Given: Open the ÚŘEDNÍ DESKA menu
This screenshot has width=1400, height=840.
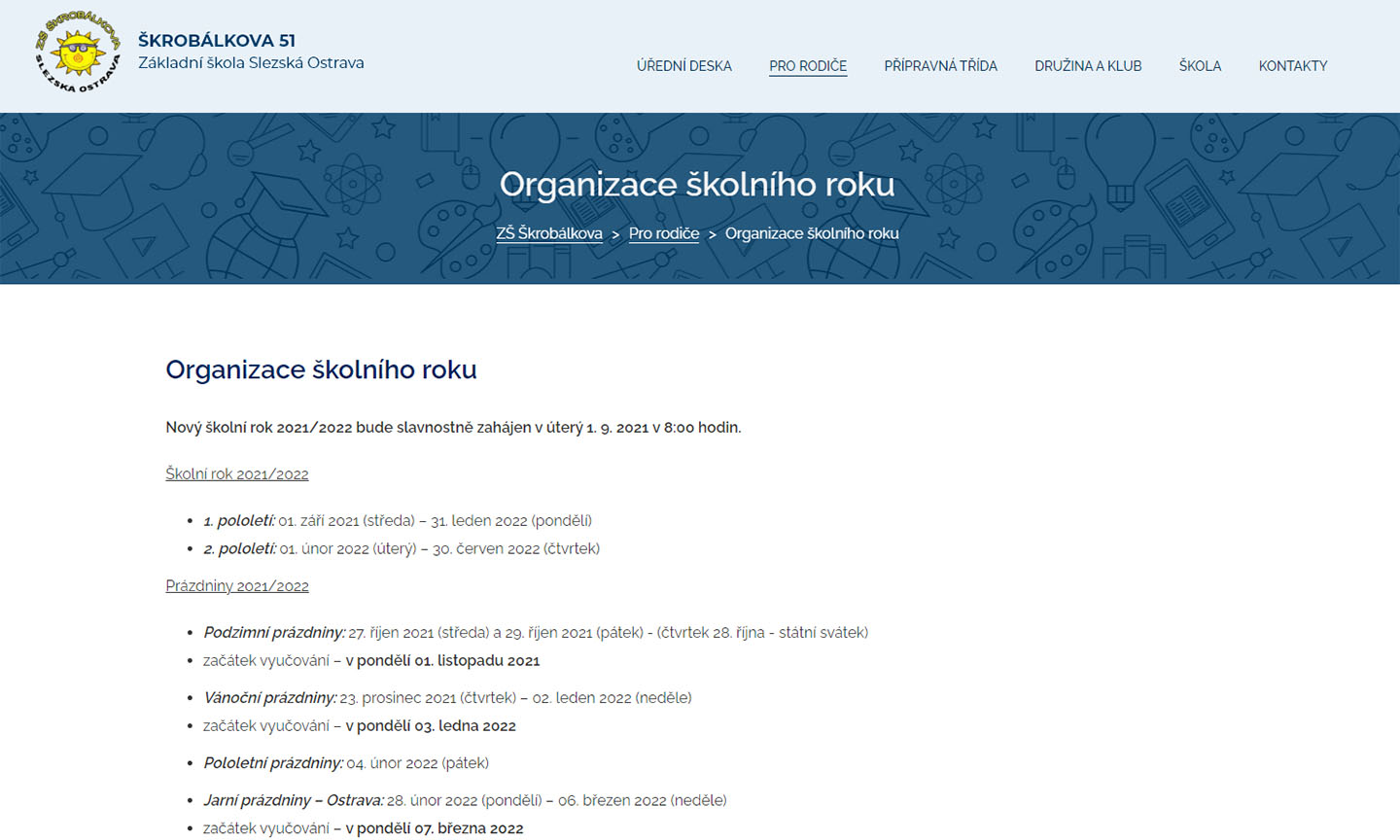Looking at the screenshot, I should click(684, 66).
